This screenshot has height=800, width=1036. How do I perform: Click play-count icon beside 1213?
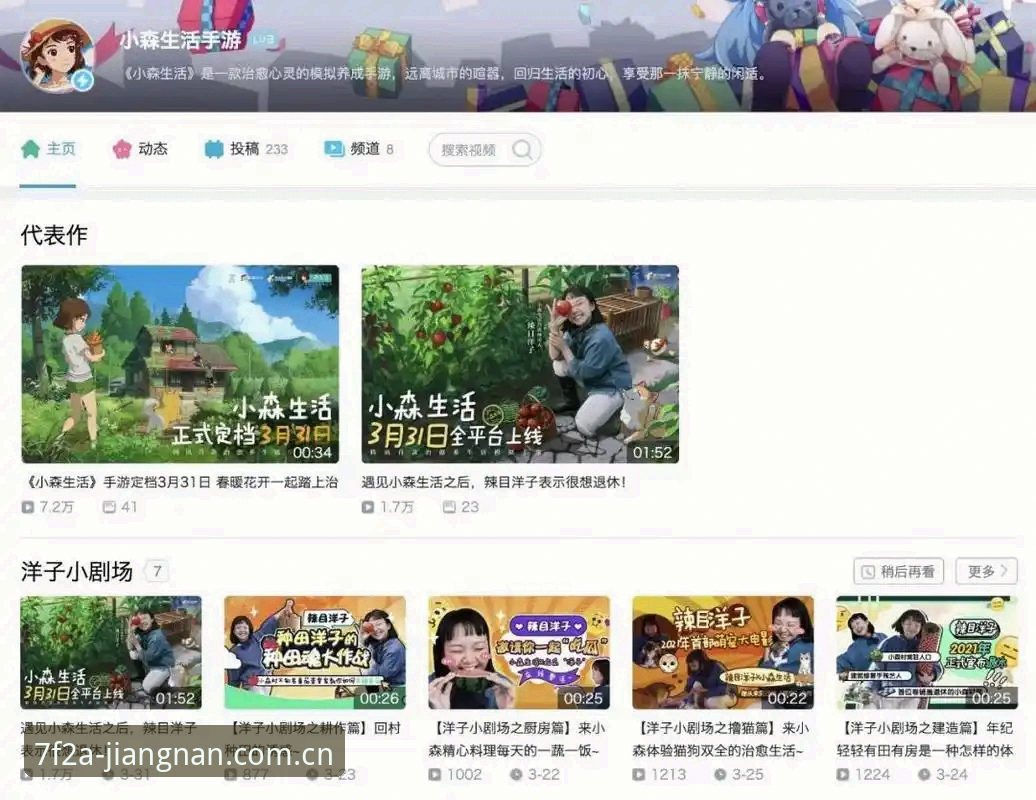click(x=638, y=774)
